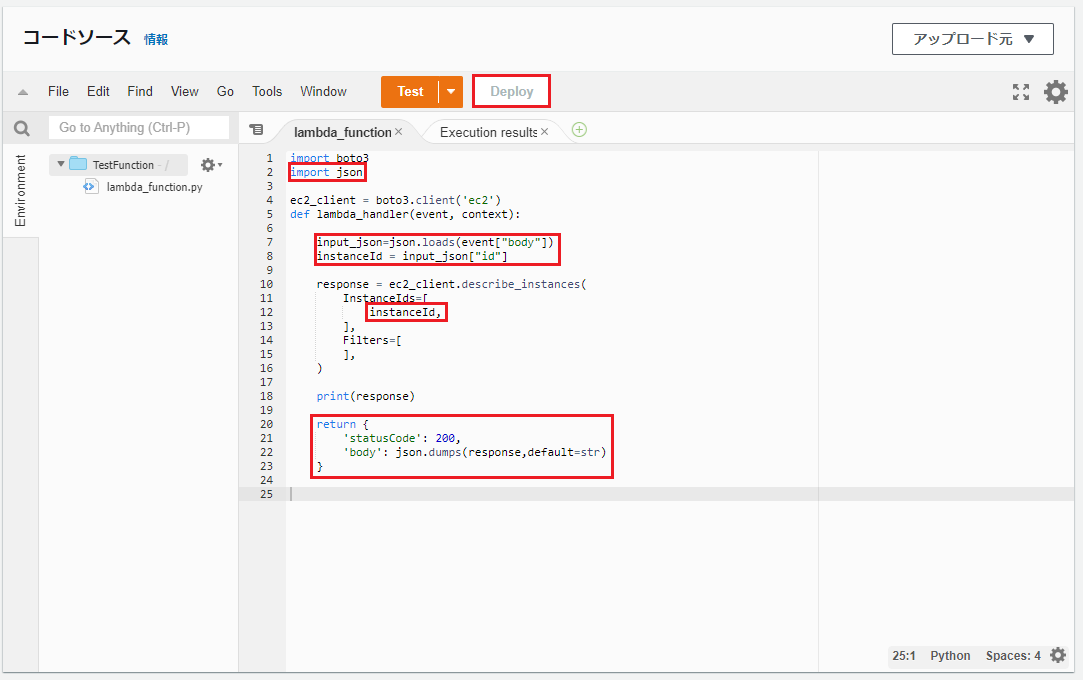Close the lambda_function tab
Viewport: 1083px width, 680px height.
pos(399,131)
